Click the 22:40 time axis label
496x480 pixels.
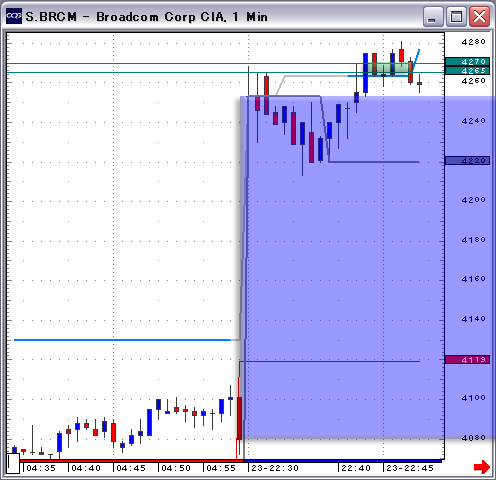(356, 468)
